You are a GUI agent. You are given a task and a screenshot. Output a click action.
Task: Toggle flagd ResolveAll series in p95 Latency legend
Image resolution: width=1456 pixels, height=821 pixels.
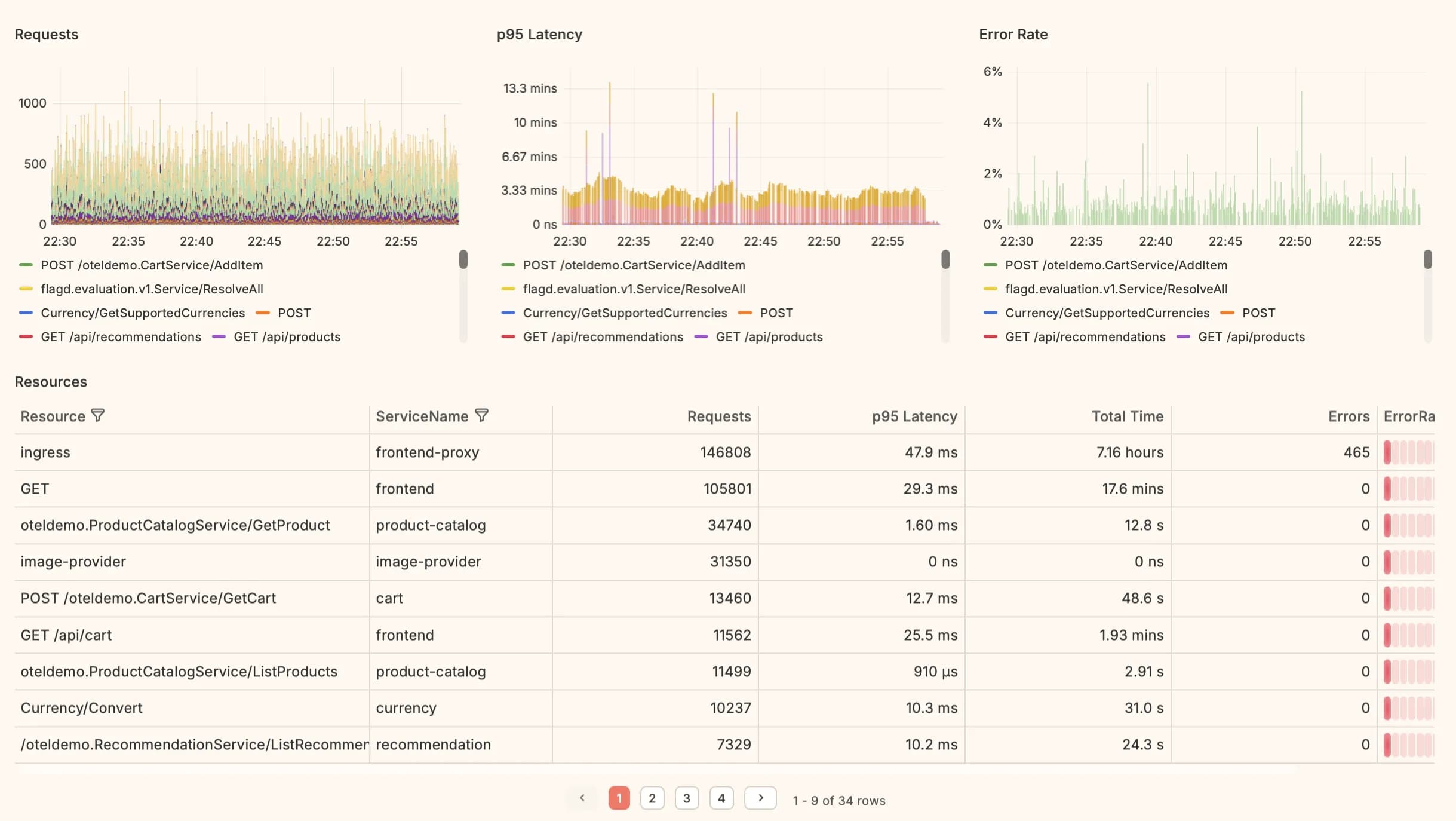click(x=633, y=289)
